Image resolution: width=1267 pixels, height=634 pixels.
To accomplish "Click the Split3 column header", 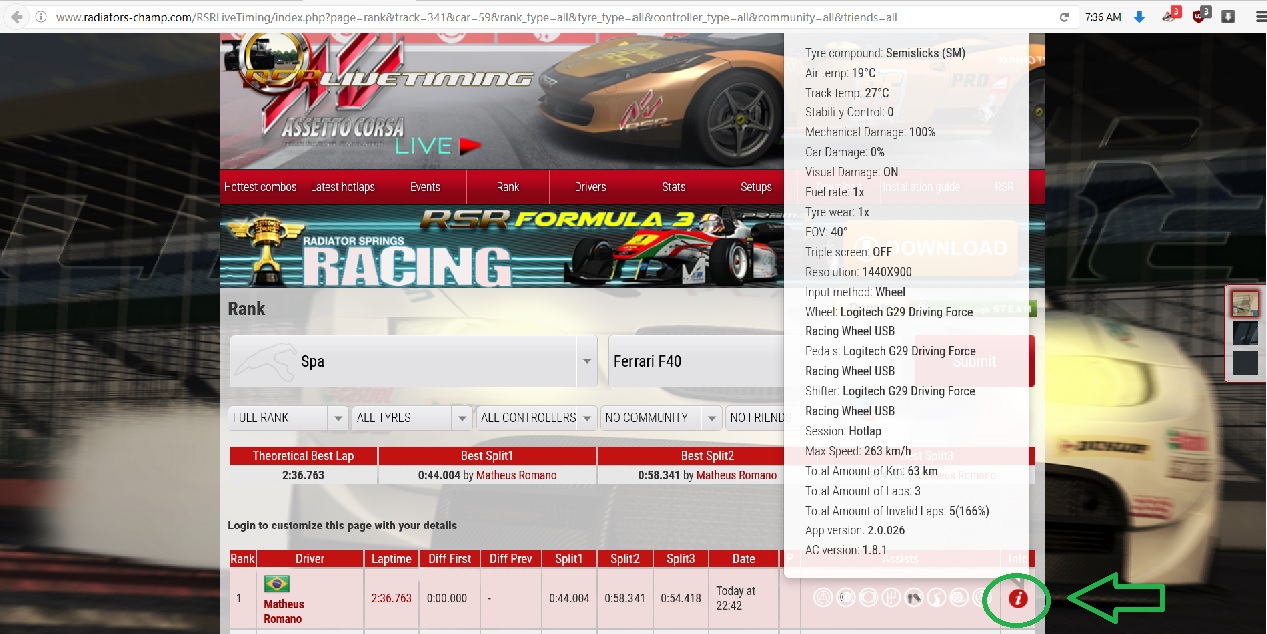I will (x=681, y=558).
